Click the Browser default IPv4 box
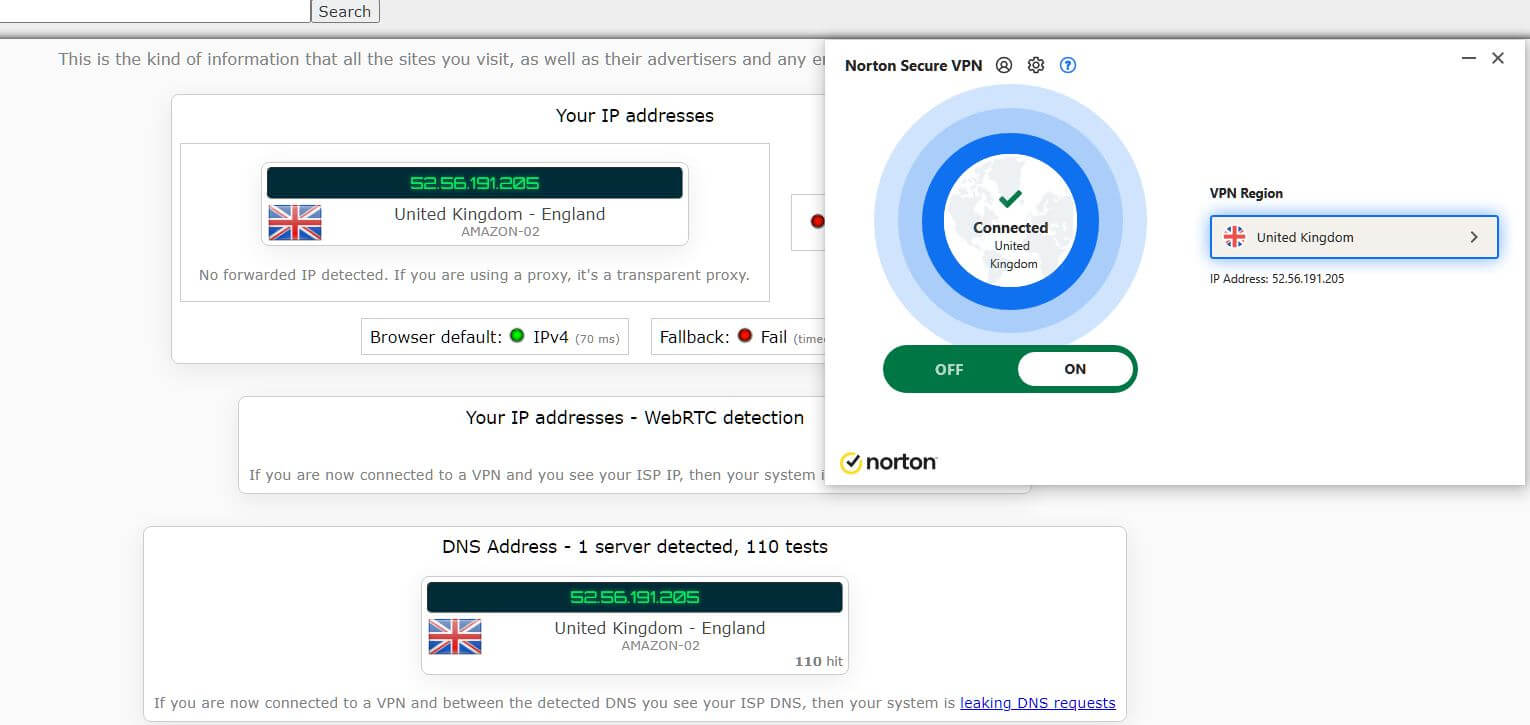Screen dimensions: 1530x725 point(495,337)
